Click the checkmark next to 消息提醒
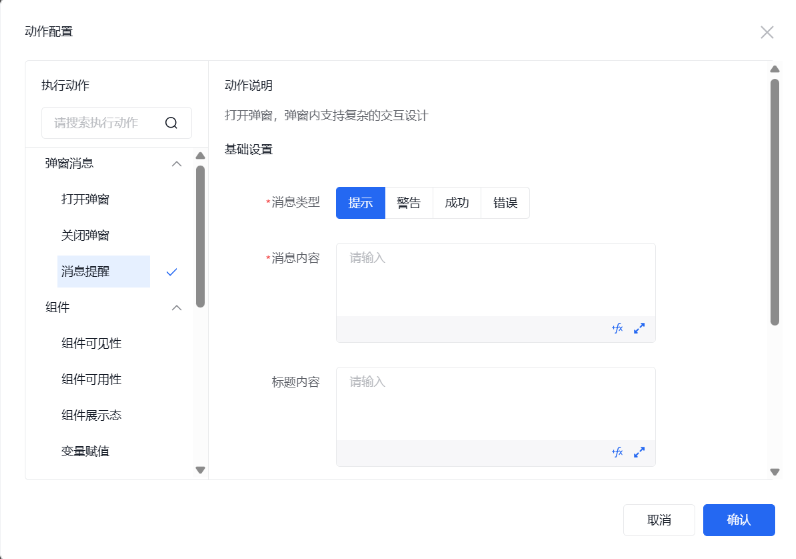This screenshot has height=559, width=796. (172, 272)
